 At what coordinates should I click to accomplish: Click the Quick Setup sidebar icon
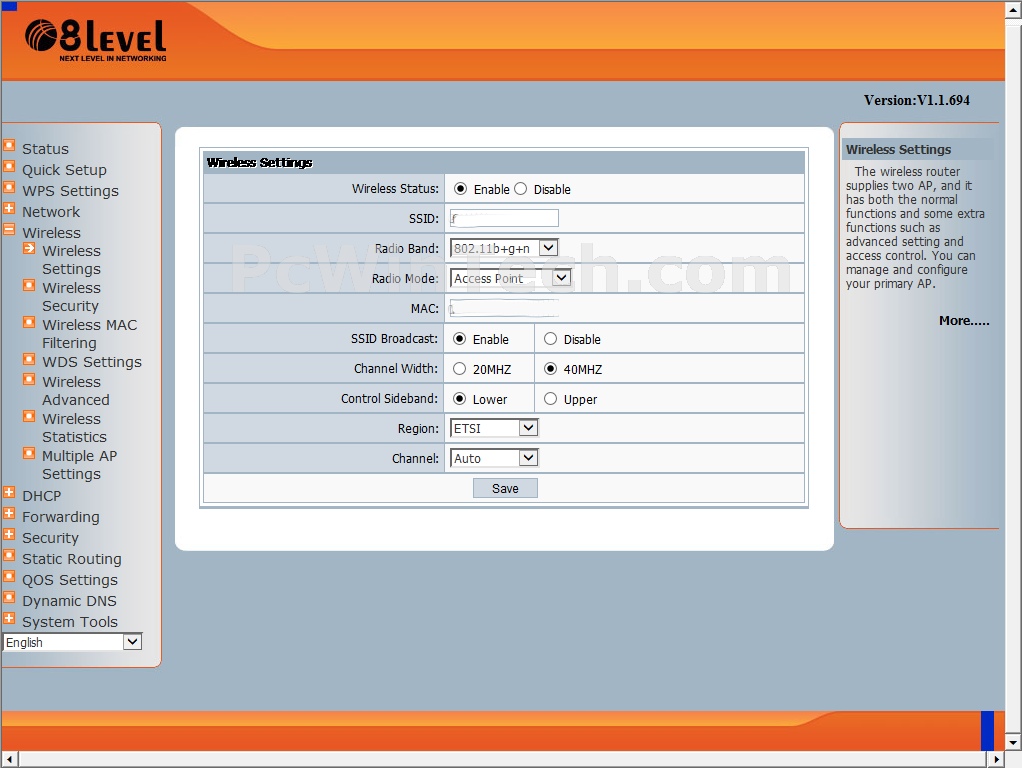(x=9, y=167)
